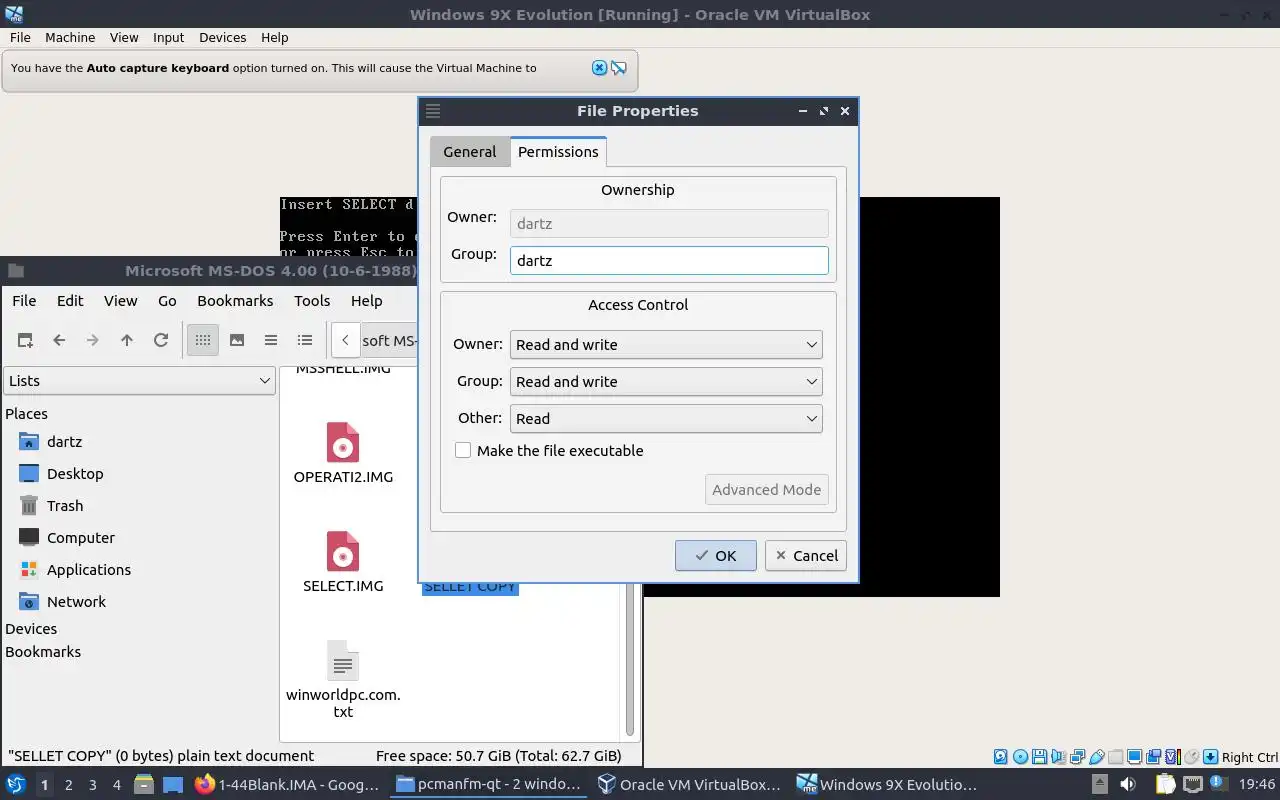The width and height of the screenshot is (1280, 800).
Task: Go back using the file manager arrow
Action: coord(59,340)
